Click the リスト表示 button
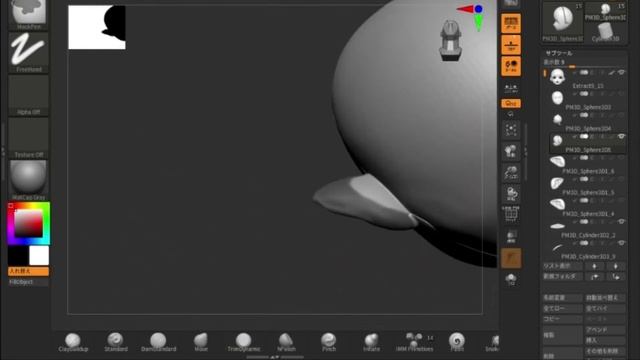 pyautogui.click(x=562, y=266)
